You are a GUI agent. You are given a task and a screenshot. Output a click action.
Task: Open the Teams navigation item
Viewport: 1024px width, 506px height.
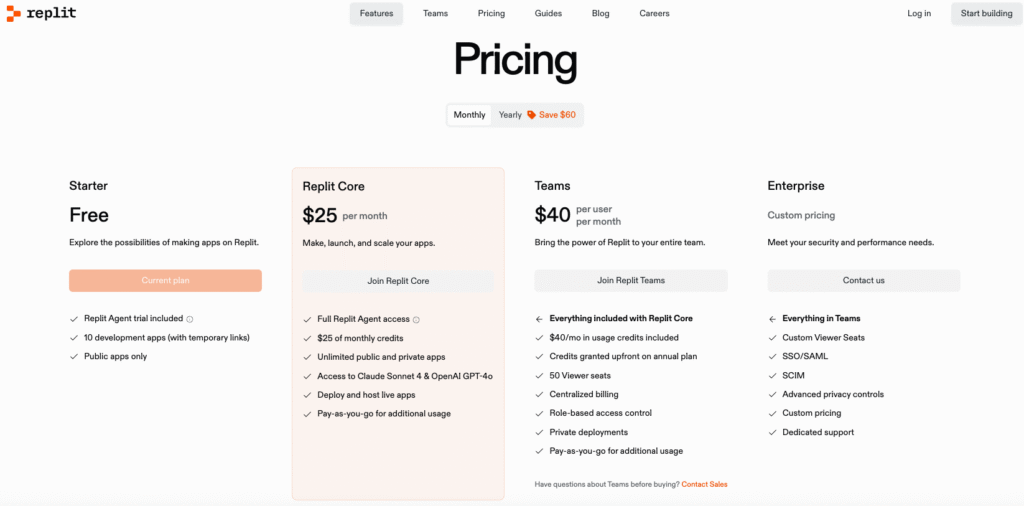435,14
